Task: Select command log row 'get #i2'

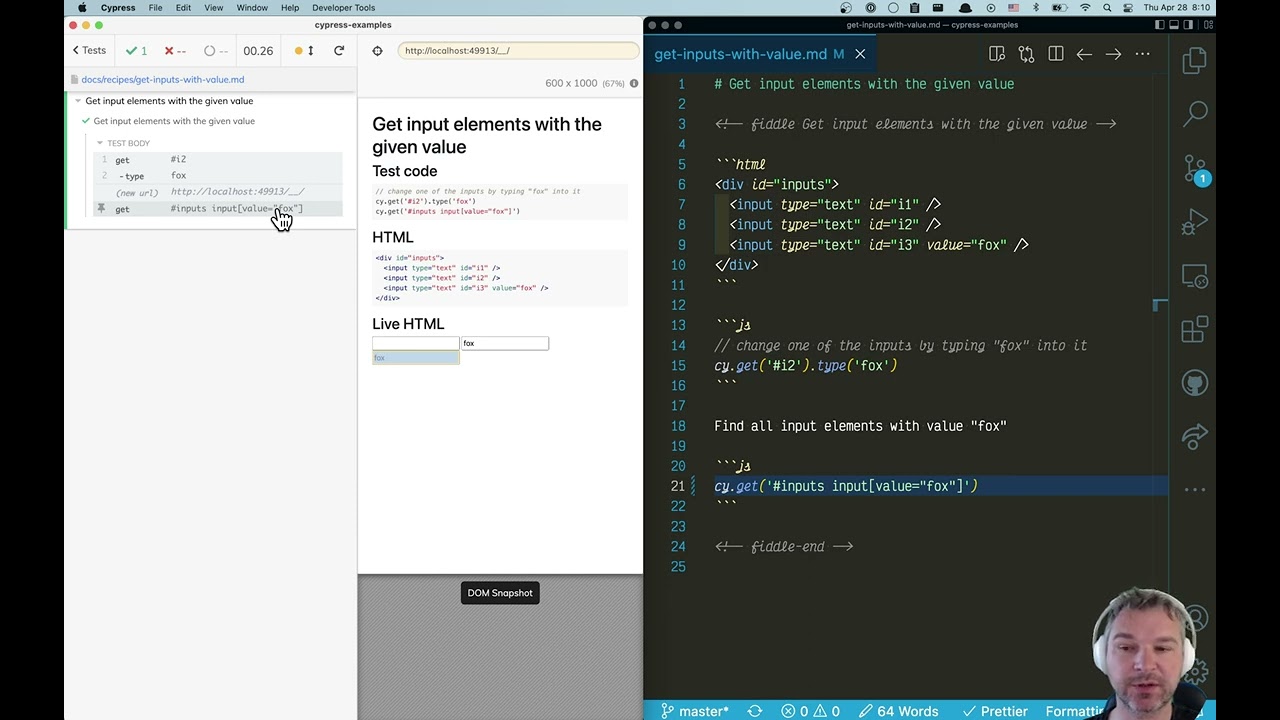Action: pos(218,159)
